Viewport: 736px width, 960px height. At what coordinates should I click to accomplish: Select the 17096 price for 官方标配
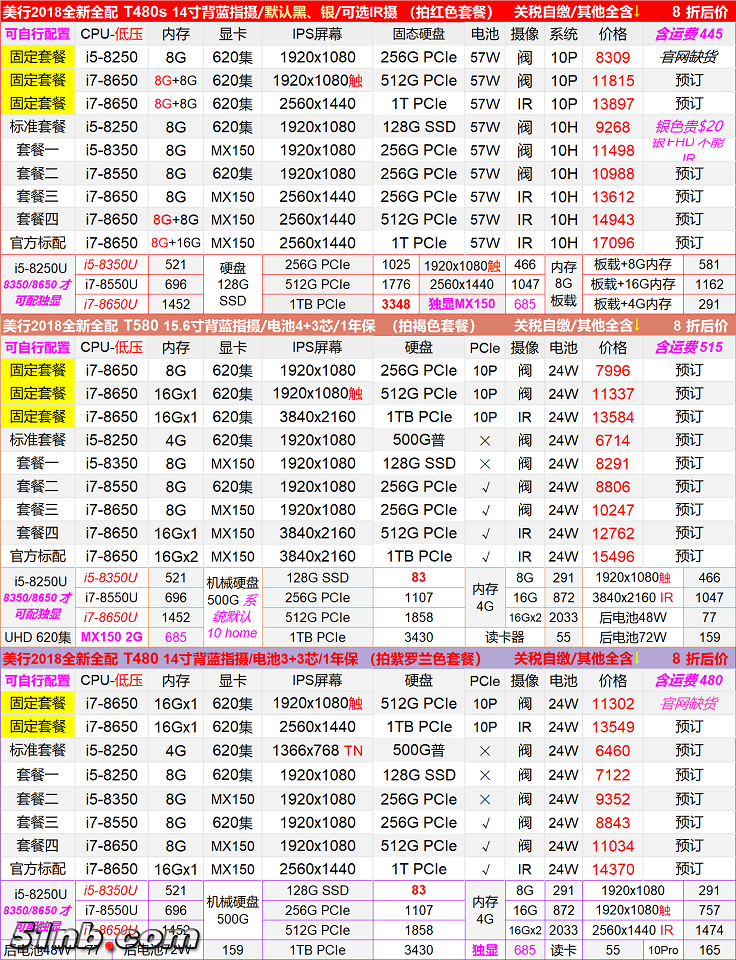(612, 243)
